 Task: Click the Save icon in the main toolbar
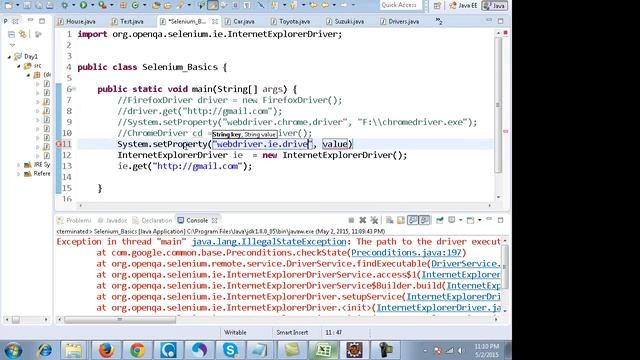click(x=27, y=5)
